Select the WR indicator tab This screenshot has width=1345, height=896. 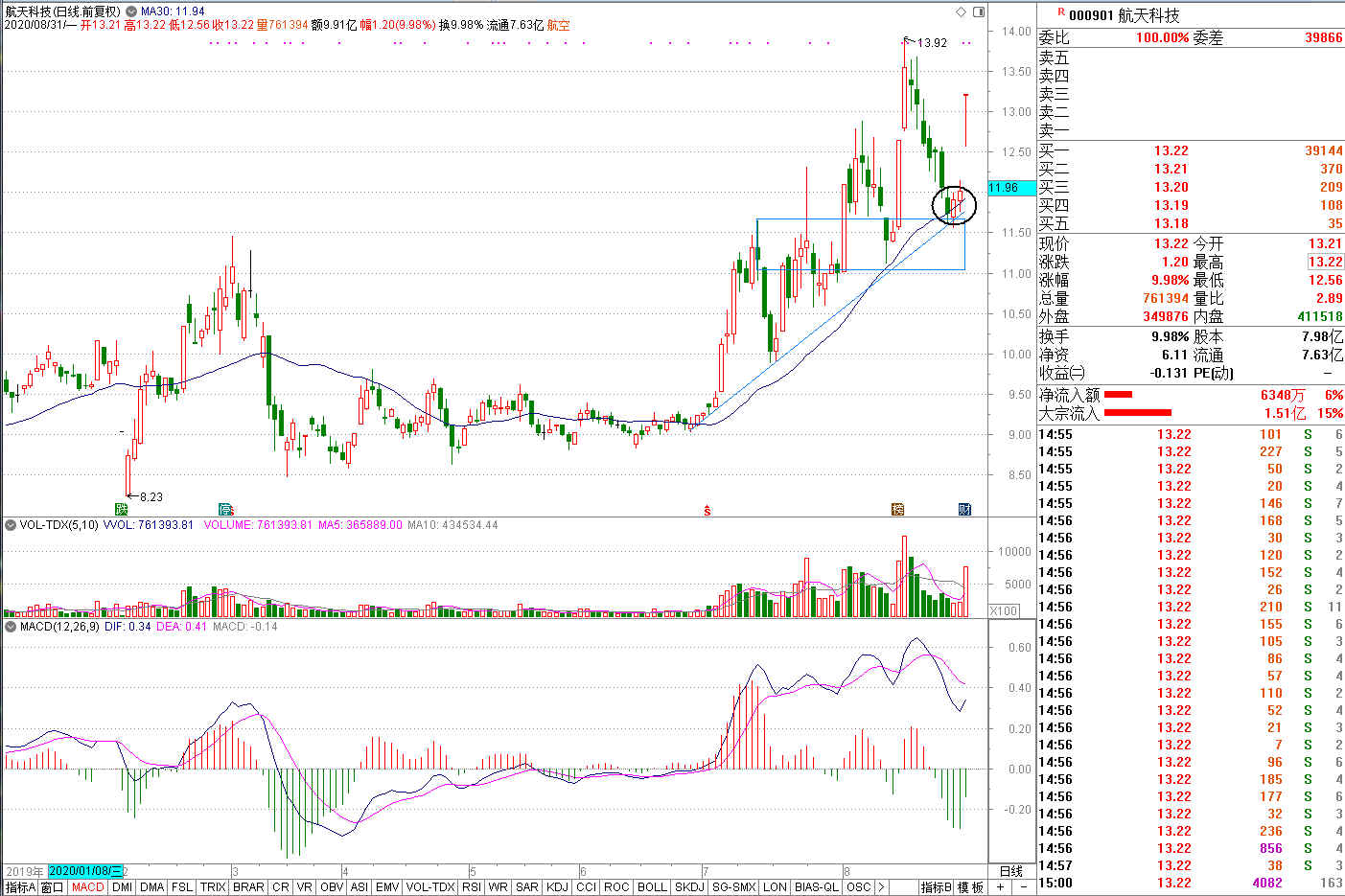(498, 887)
